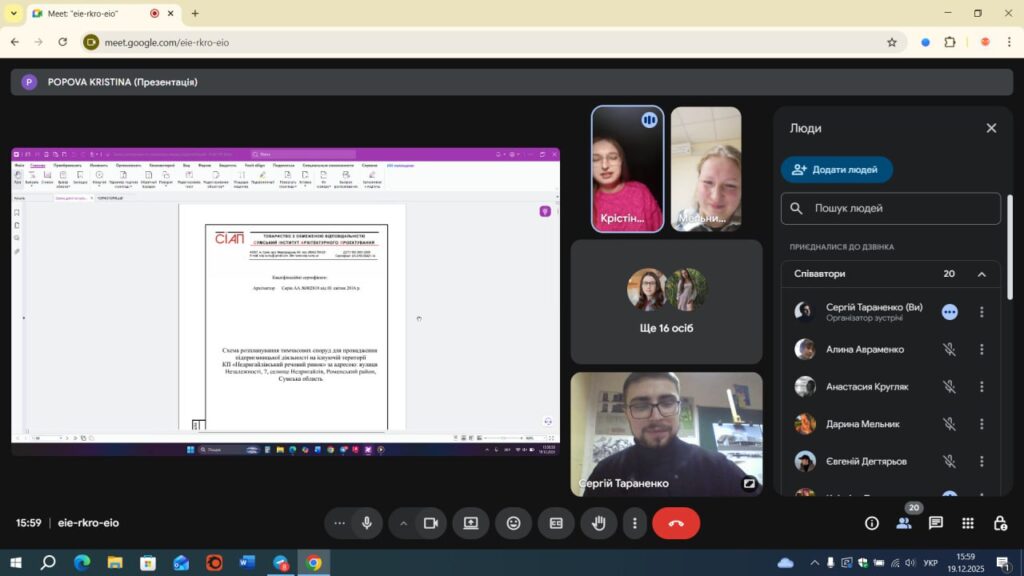Open more options menu in call bar
The width and height of the screenshot is (1024, 576).
click(634, 523)
